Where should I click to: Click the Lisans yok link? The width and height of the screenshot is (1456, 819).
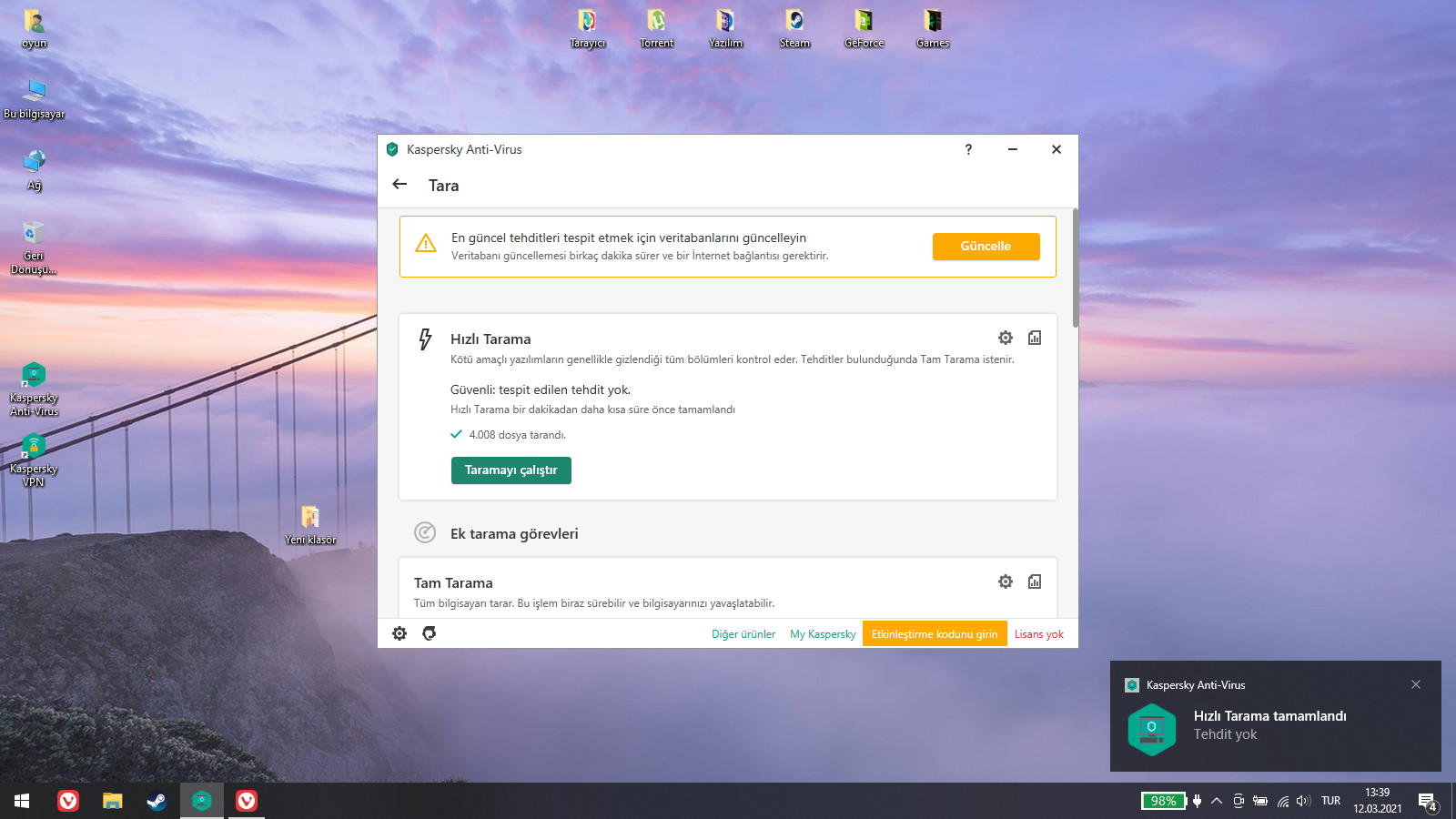point(1039,634)
